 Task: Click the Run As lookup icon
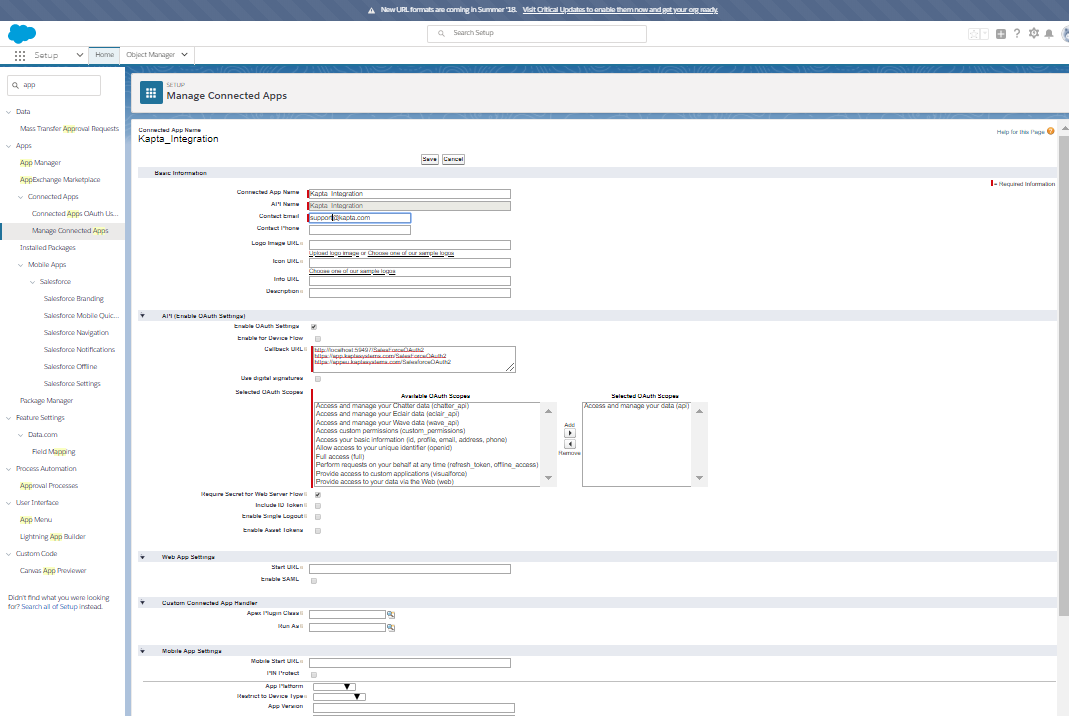tap(391, 627)
